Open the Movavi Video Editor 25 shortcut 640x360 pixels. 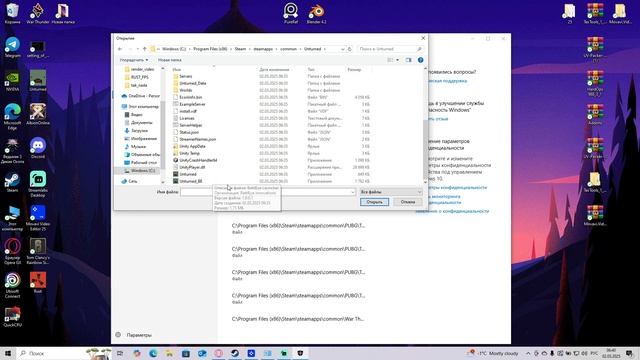(38, 218)
